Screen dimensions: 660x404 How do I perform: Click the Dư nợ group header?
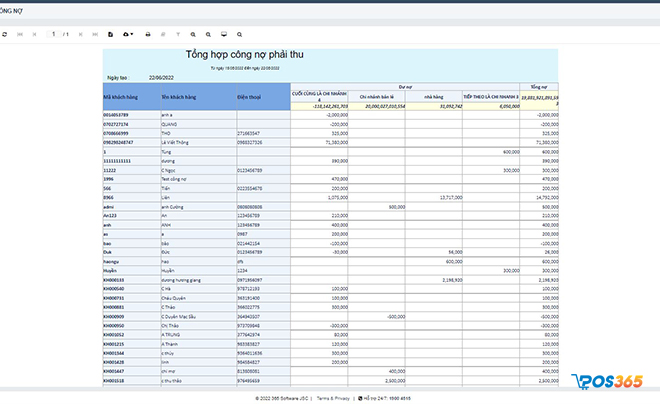[405, 87]
